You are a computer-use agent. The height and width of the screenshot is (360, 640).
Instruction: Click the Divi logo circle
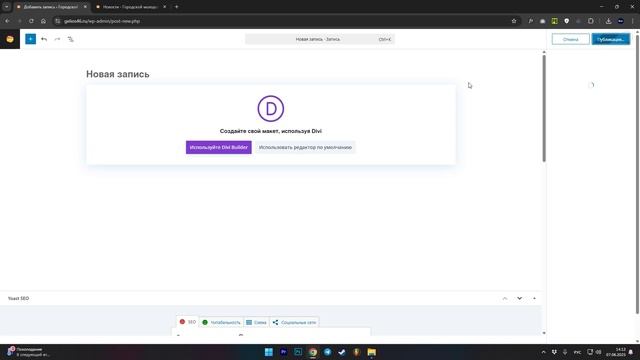coord(271,109)
